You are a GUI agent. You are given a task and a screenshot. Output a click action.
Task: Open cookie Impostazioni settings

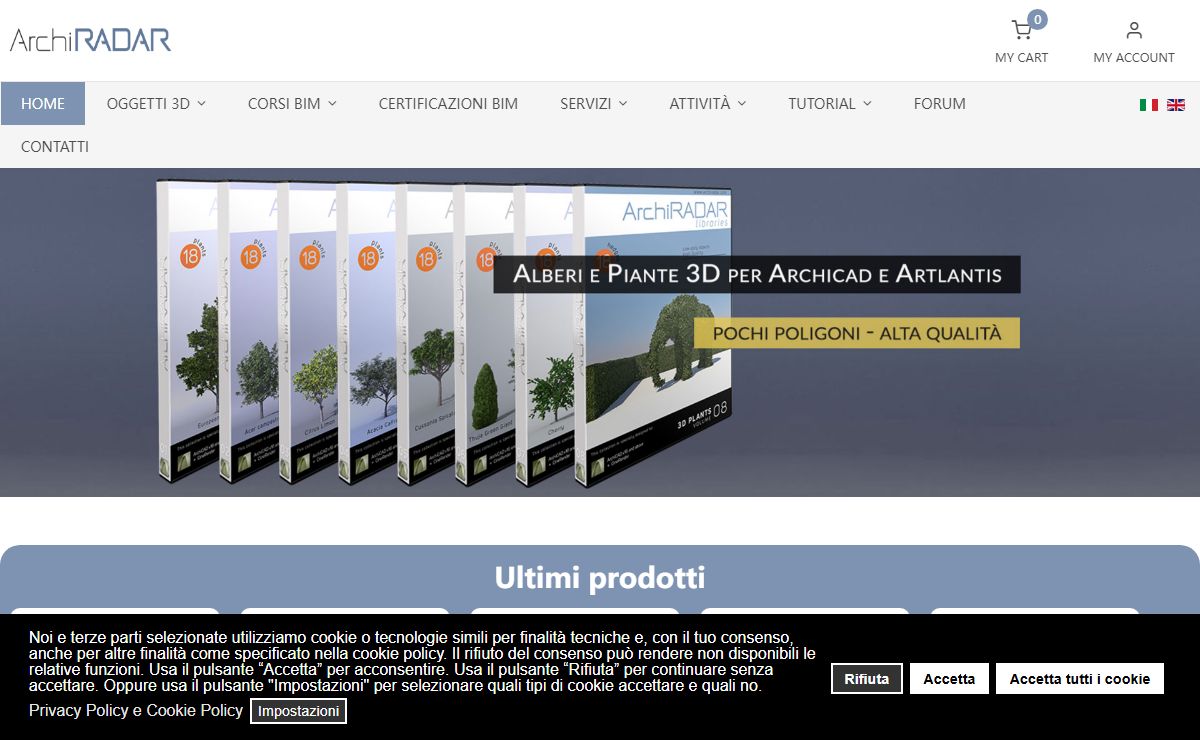pyautogui.click(x=298, y=711)
